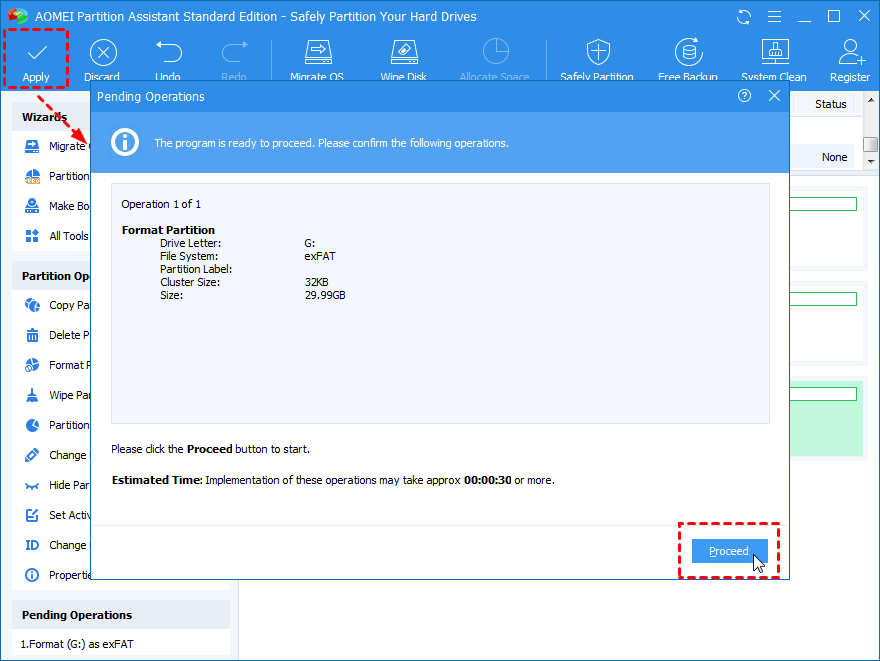Click the None status cell
The image size is (880, 661).
coord(835,157)
